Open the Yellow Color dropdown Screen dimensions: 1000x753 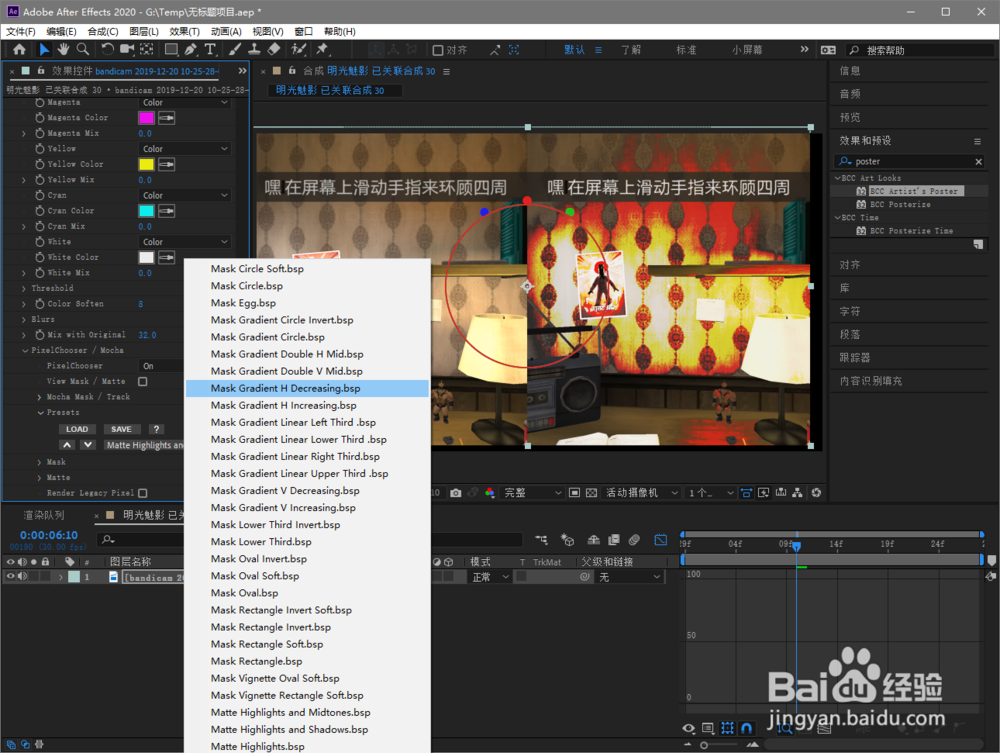point(184,149)
